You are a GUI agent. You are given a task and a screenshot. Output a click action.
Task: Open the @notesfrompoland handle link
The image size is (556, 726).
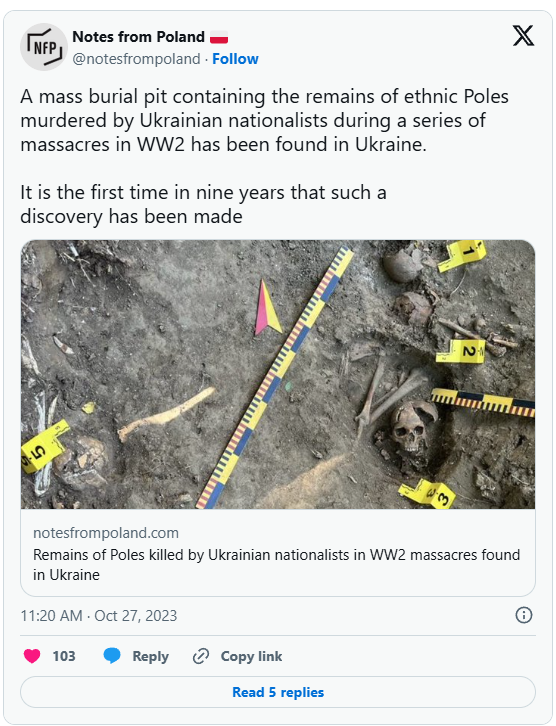pos(136,59)
